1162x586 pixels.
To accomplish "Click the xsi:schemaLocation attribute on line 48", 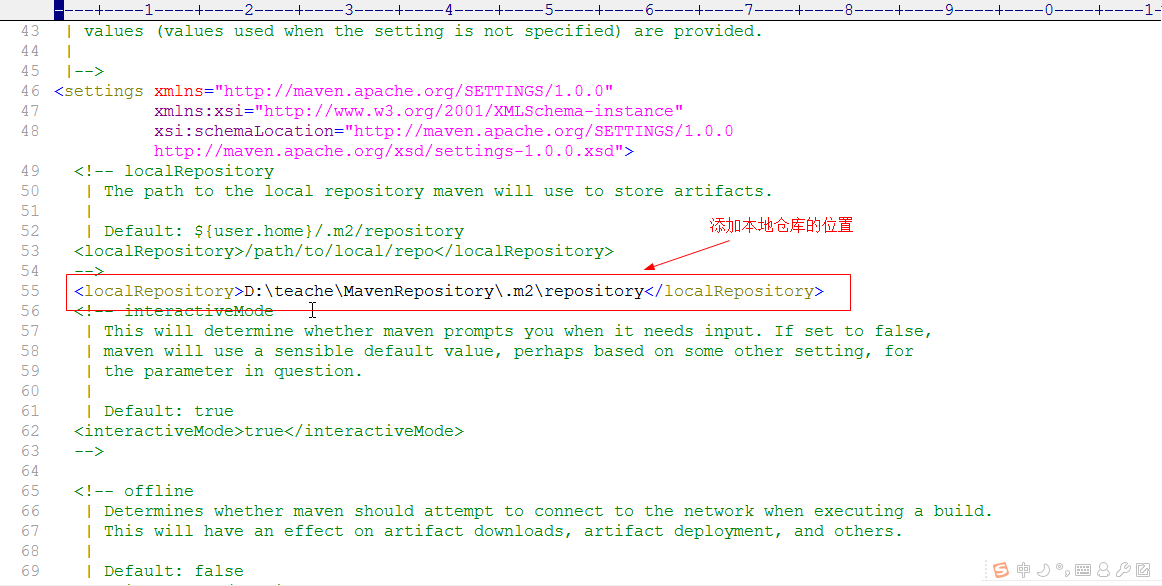I will tap(444, 131).
